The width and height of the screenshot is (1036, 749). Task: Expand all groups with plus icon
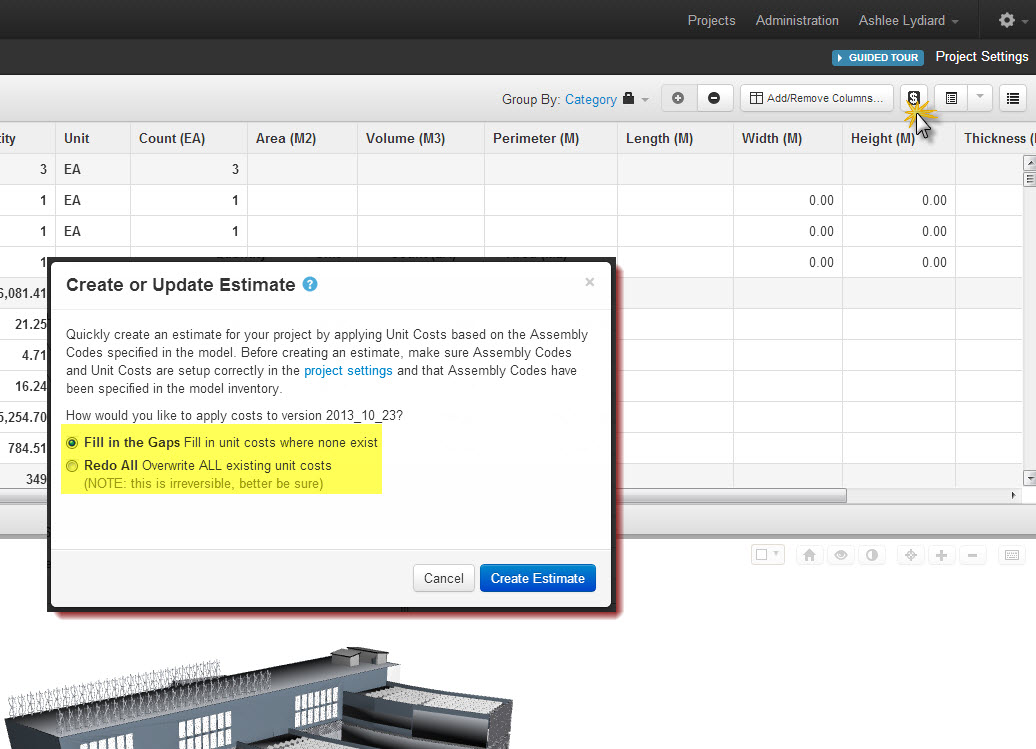pyautogui.click(x=678, y=98)
